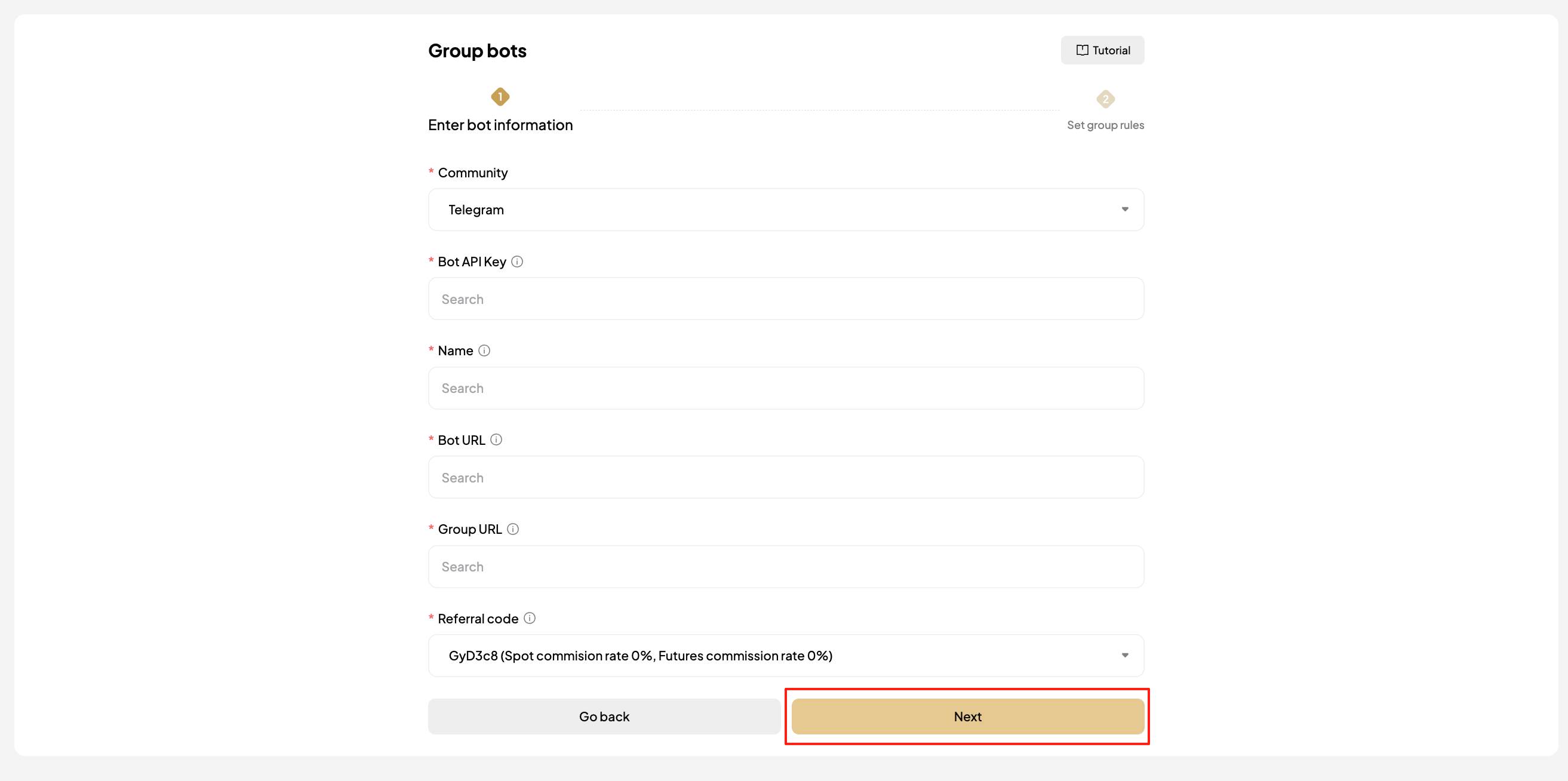Image resolution: width=1568 pixels, height=781 pixels.
Task: Click the book icon in Tutorial button
Action: pyautogui.click(x=1081, y=51)
